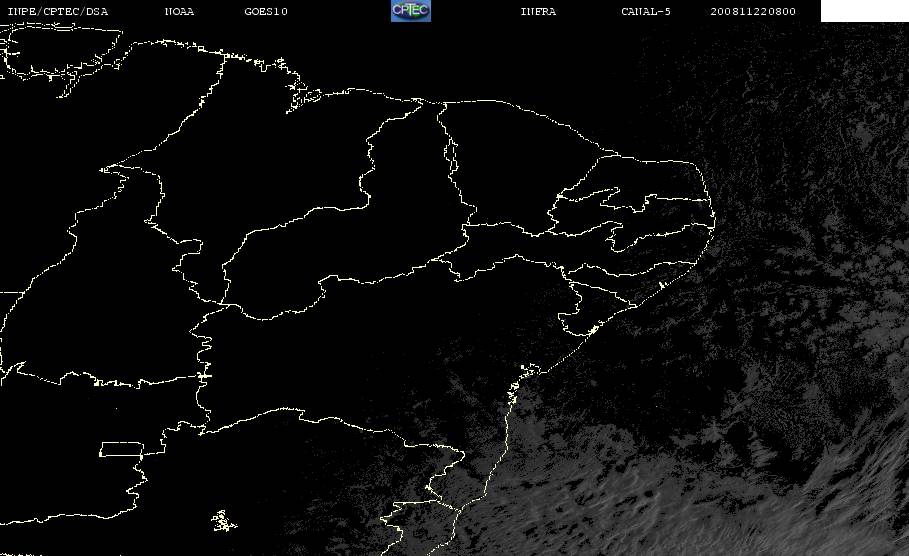
Task: Click the 200811220800 timestamp text
Action: pos(753,11)
